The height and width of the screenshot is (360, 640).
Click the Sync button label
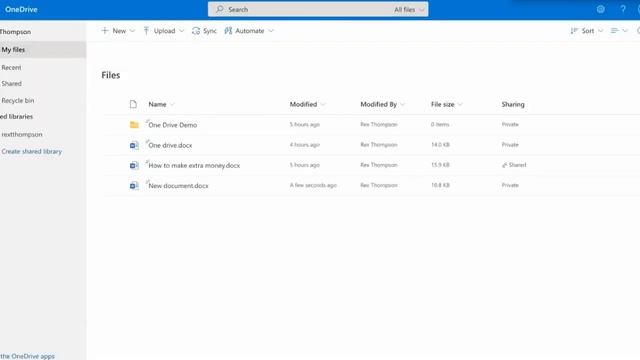210,31
